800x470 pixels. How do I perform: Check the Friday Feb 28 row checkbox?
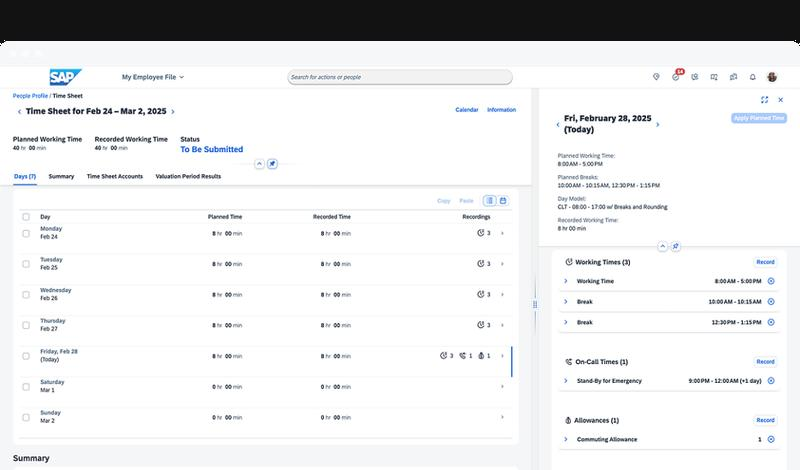tap(26, 356)
